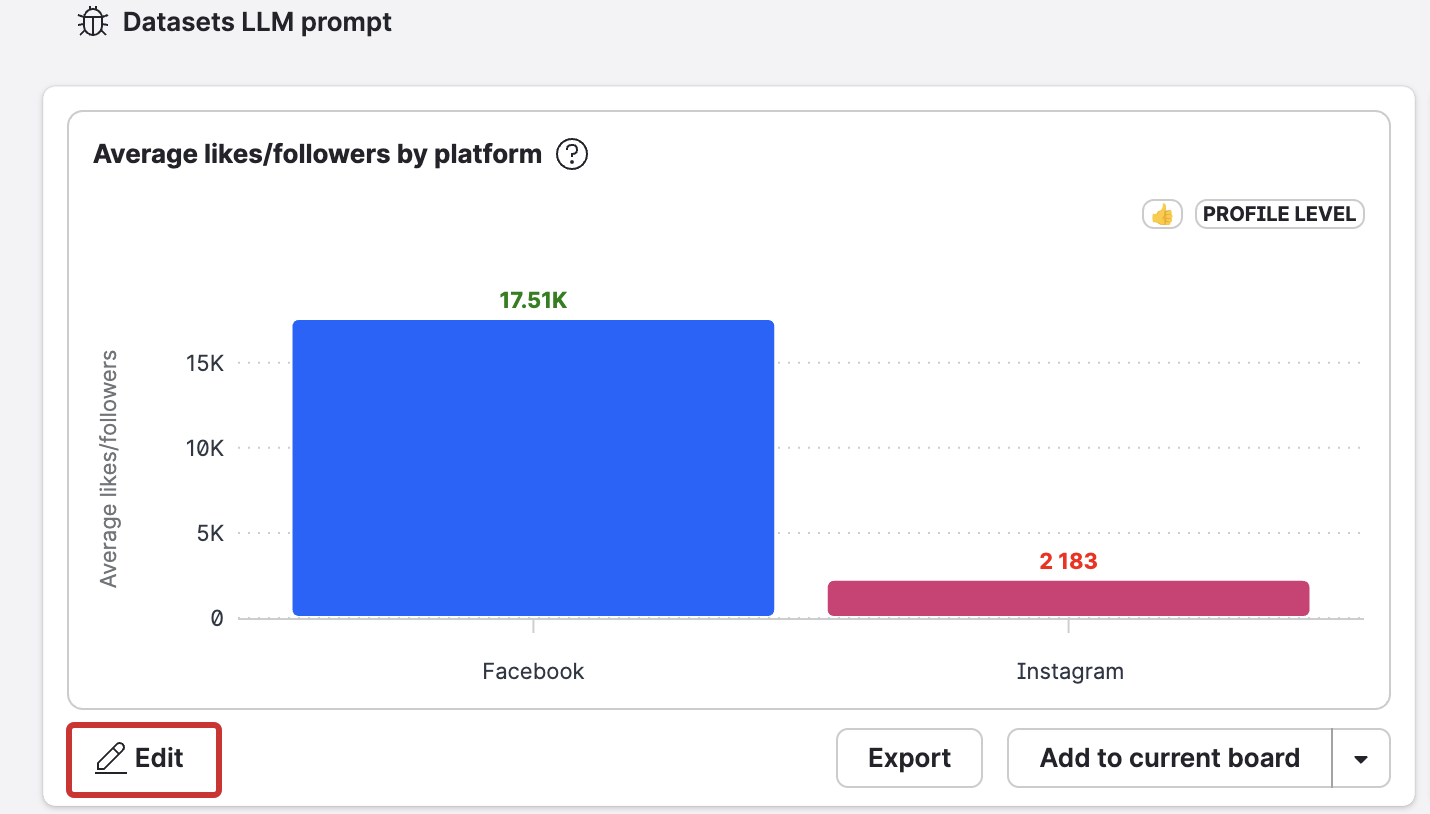This screenshot has width=1430, height=814.
Task: Click the pencil icon on Edit button
Action: click(x=109, y=759)
